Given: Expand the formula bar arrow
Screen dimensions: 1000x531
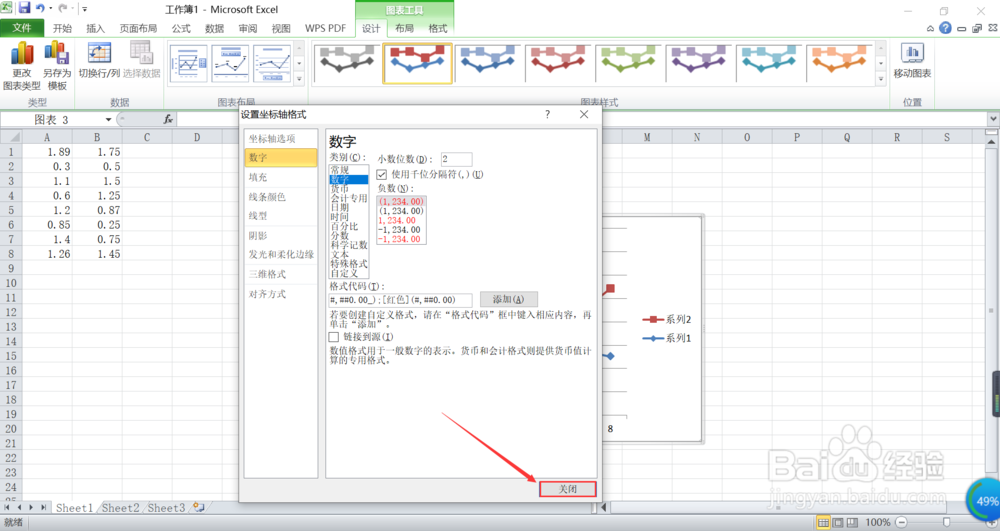Looking at the screenshot, I should [x=993, y=119].
